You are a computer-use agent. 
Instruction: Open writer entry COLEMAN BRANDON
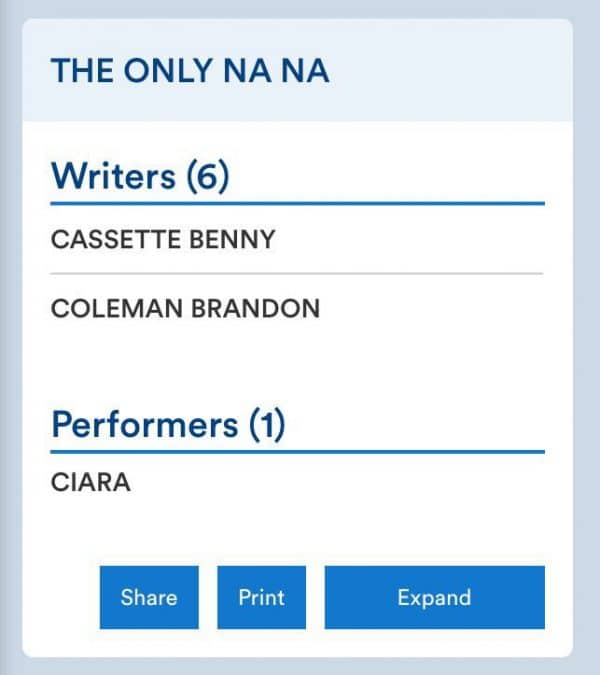(x=185, y=308)
